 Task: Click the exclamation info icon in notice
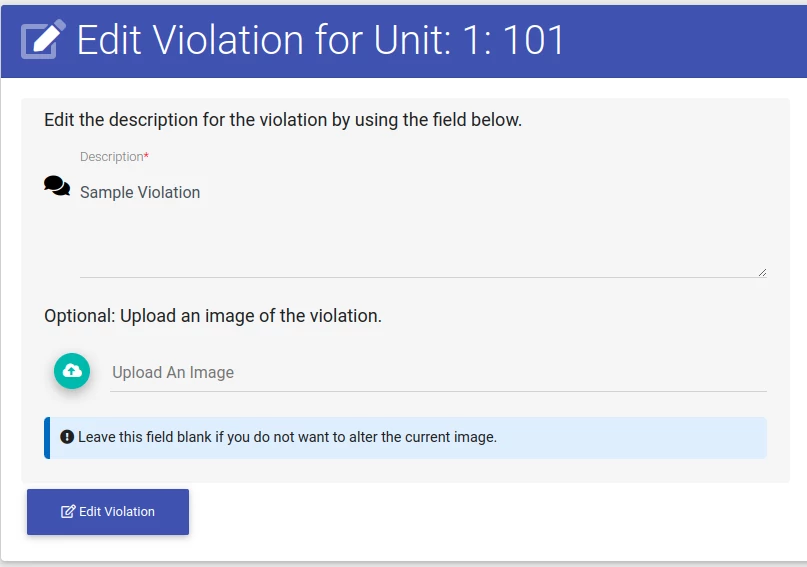67,437
